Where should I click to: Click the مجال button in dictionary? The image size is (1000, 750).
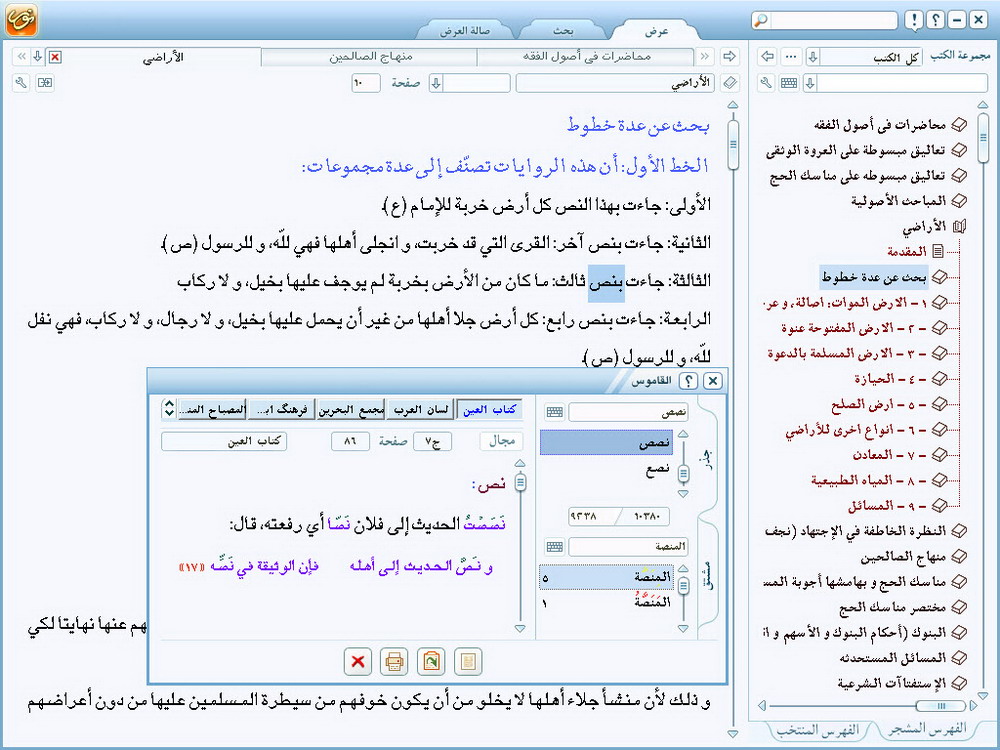pos(501,441)
